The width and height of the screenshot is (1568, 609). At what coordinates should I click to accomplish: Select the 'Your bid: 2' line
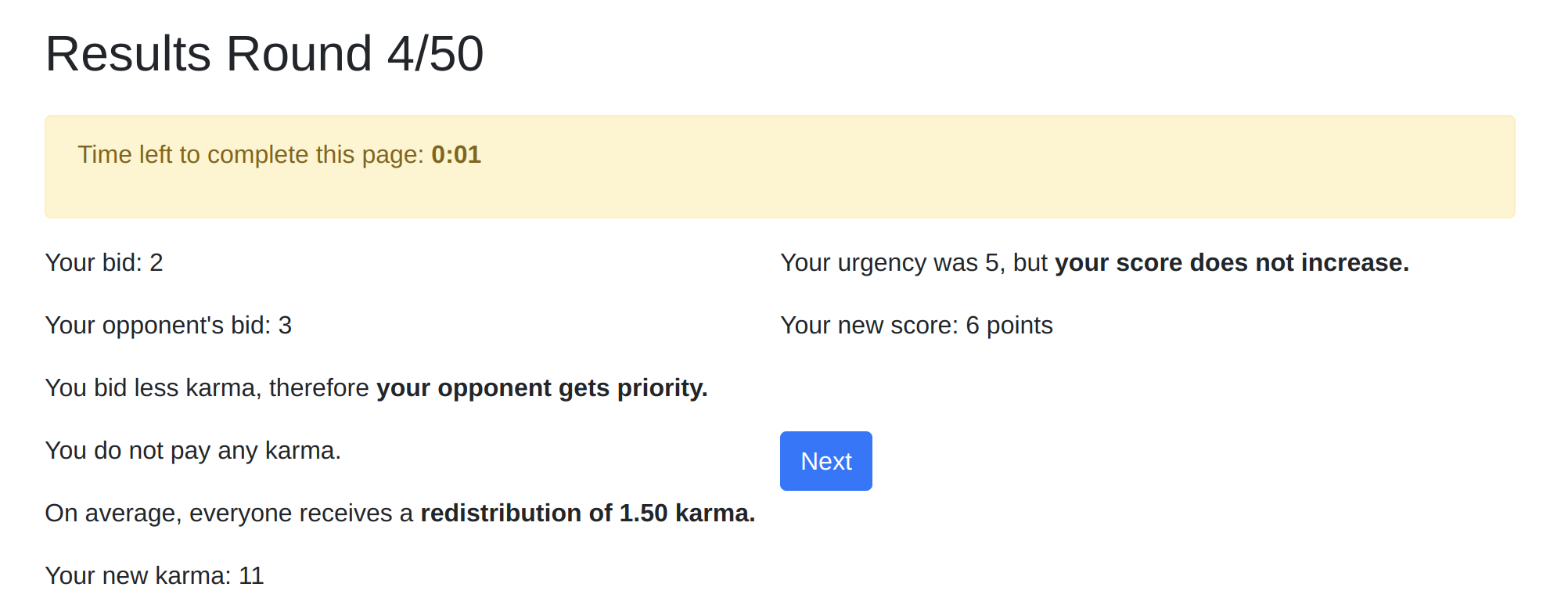104,263
